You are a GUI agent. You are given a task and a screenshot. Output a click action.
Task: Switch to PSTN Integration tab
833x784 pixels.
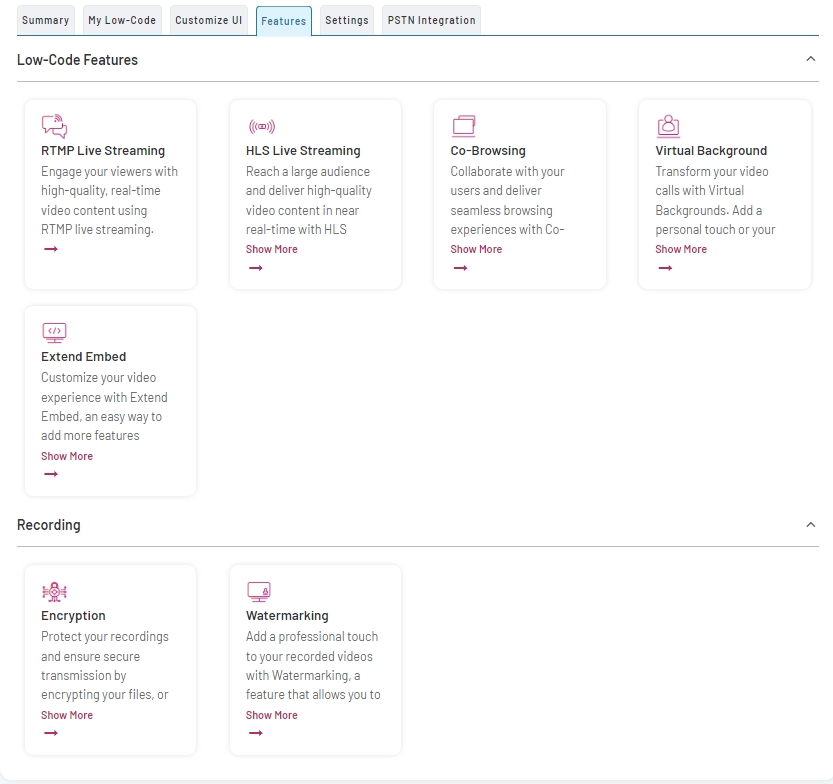pyautogui.click(x=431, y=20)
